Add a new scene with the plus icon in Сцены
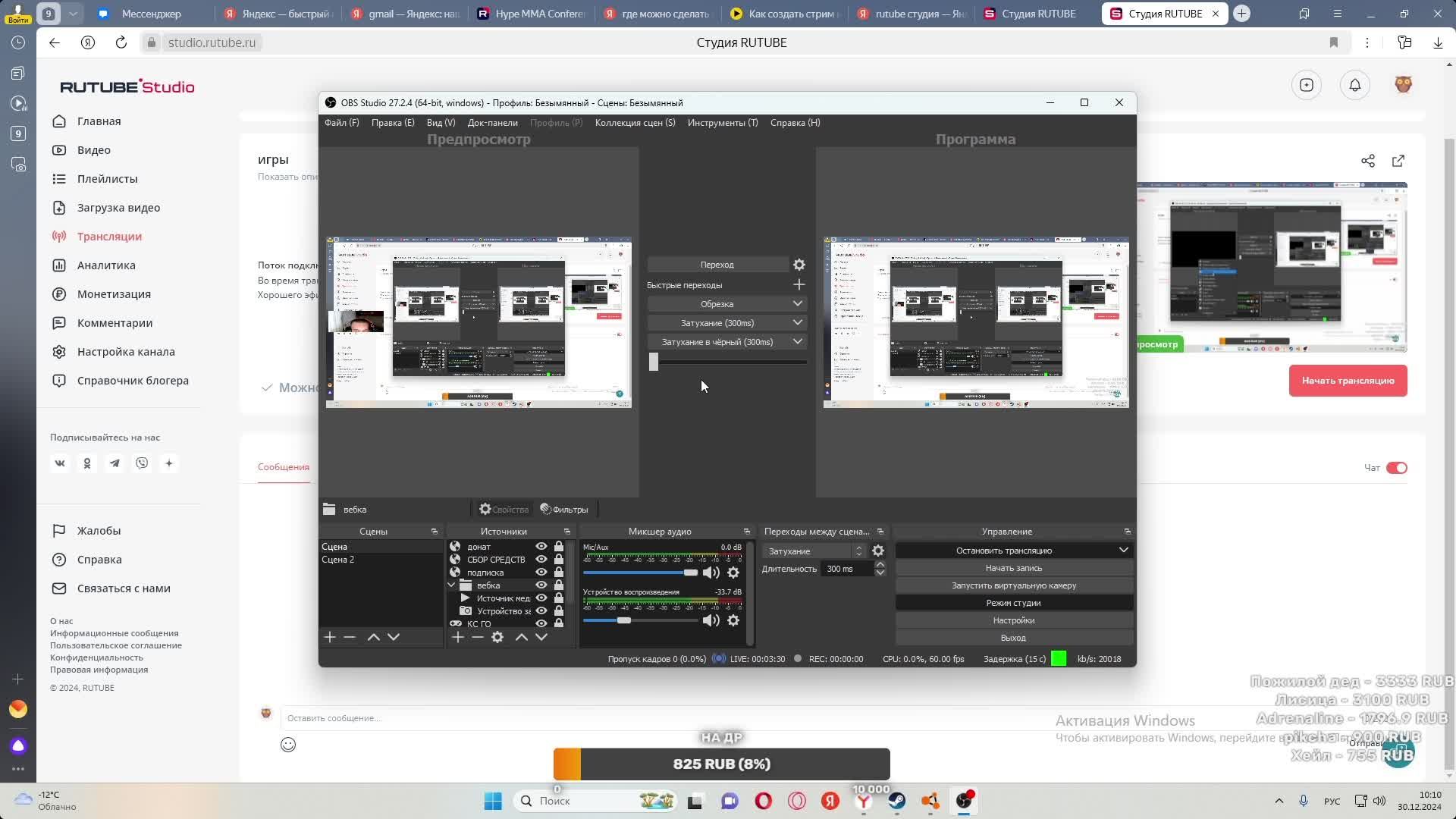Image resolution: width=1456 pixels, height=819 pixels. tap(330, 637)
